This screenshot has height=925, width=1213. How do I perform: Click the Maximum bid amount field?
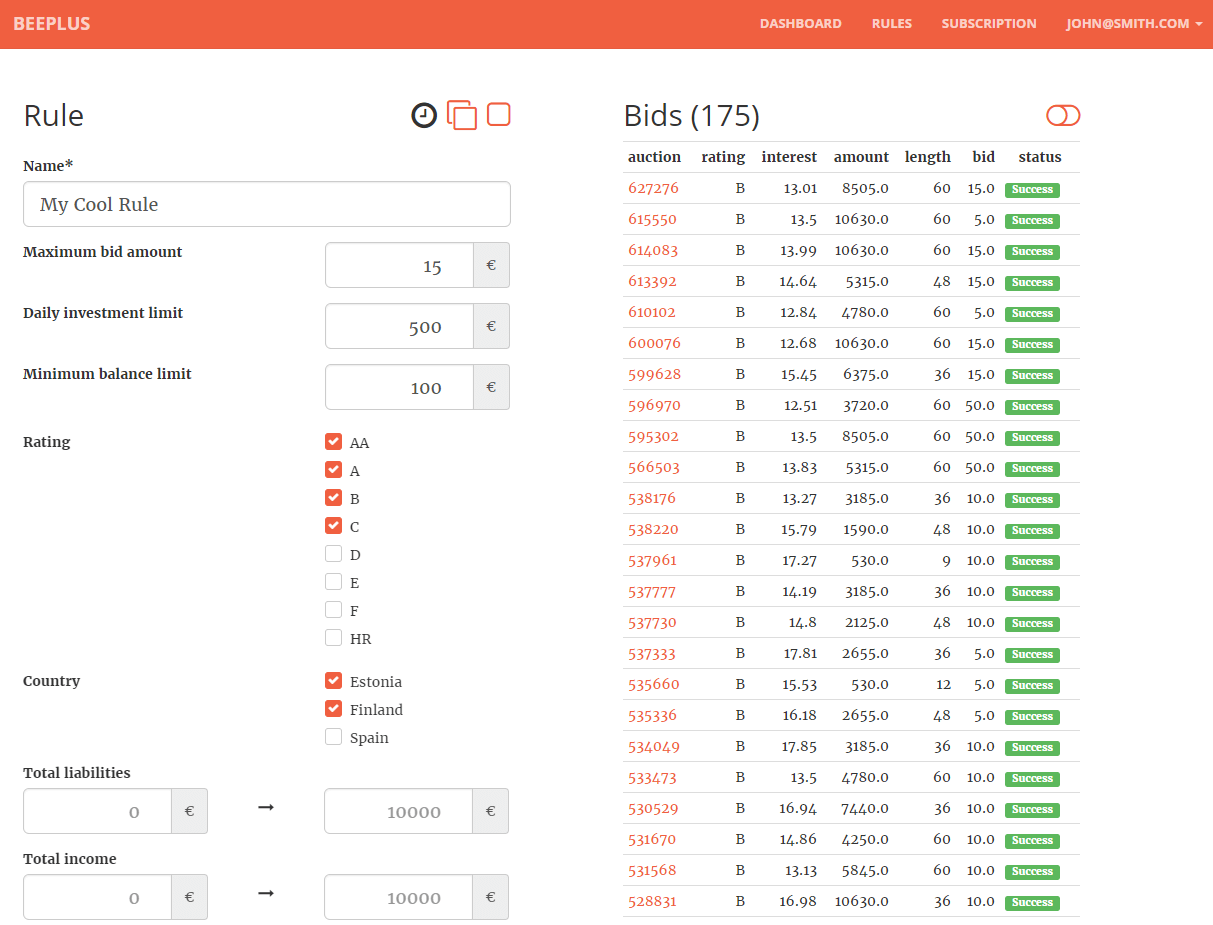(x=400, y=266)
